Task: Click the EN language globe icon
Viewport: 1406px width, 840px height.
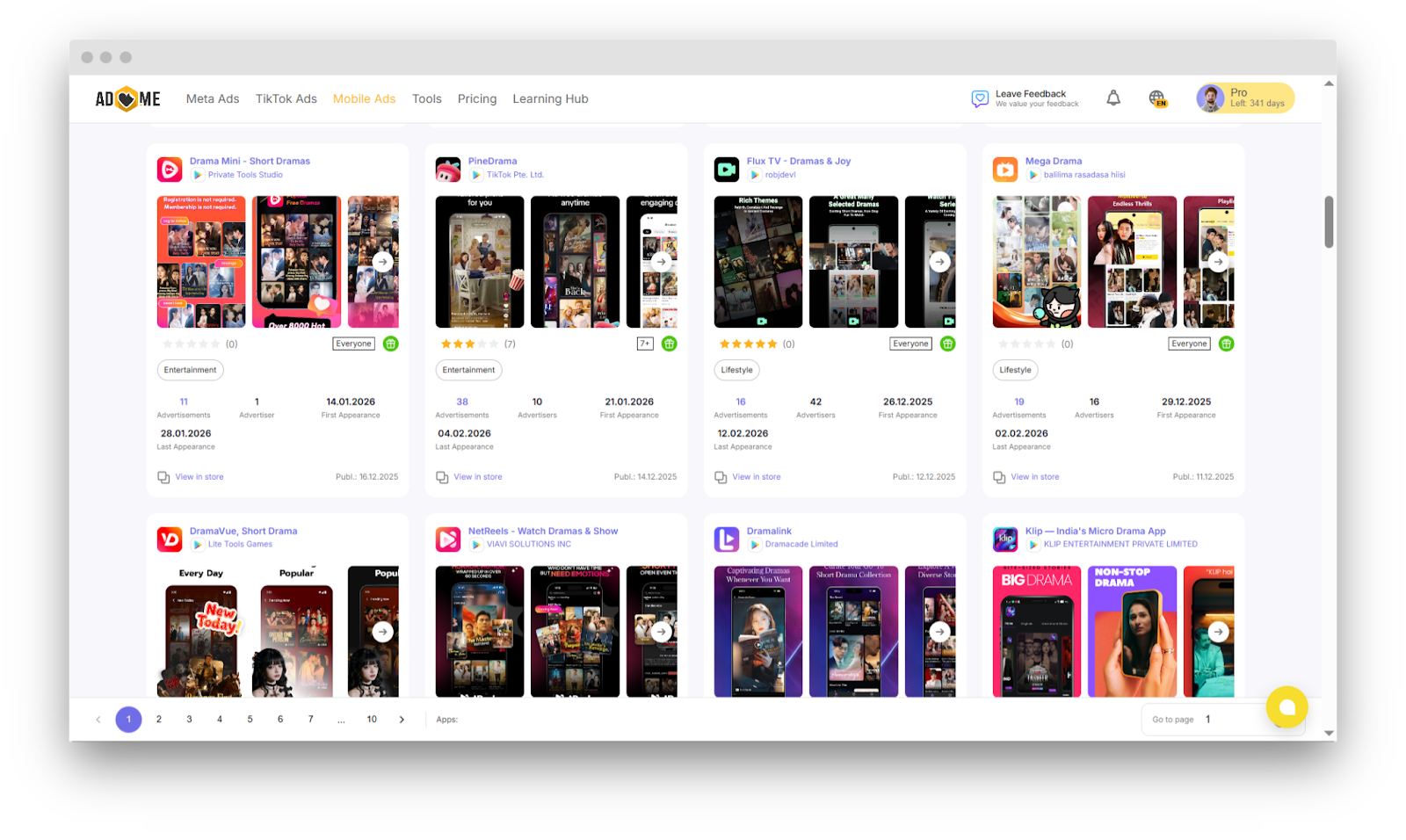Action: coord(1157,98)
